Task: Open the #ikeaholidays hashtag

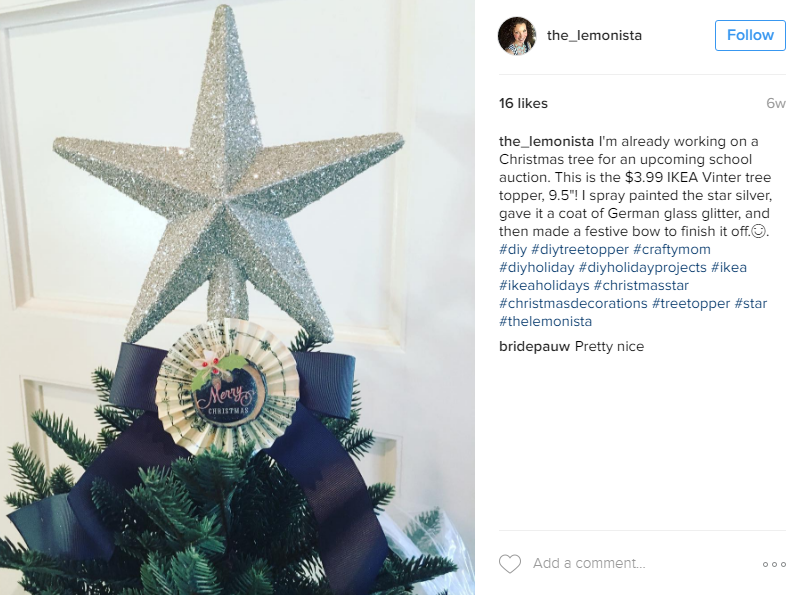Action: (x=544, y=285)
